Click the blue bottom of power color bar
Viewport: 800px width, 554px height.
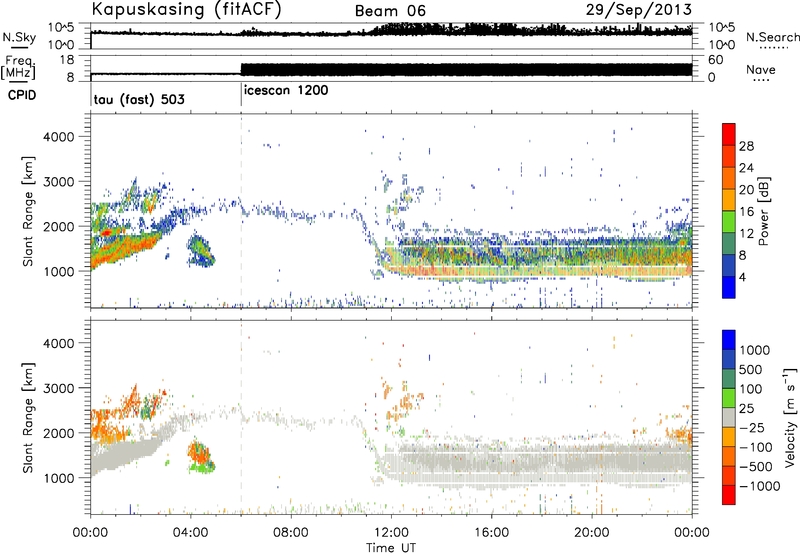coord(729,287)
